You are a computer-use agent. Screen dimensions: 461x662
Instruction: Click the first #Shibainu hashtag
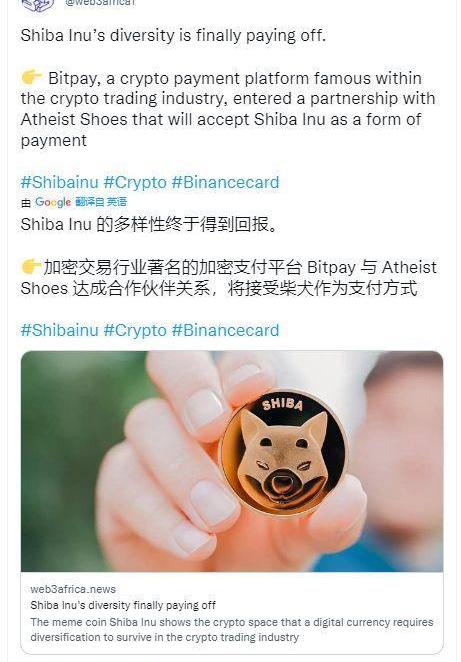pos(60,182)
